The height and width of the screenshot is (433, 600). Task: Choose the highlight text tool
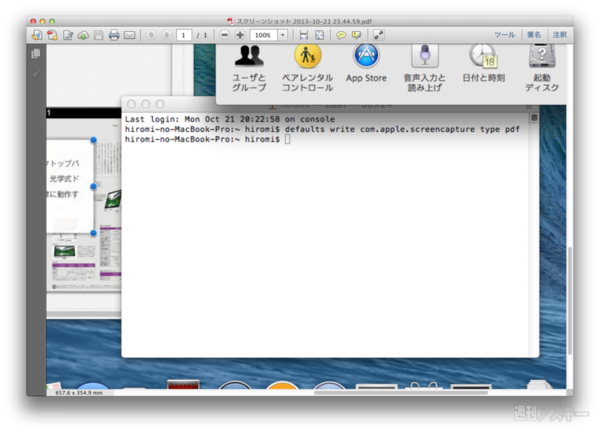click(x=357, y=35)
